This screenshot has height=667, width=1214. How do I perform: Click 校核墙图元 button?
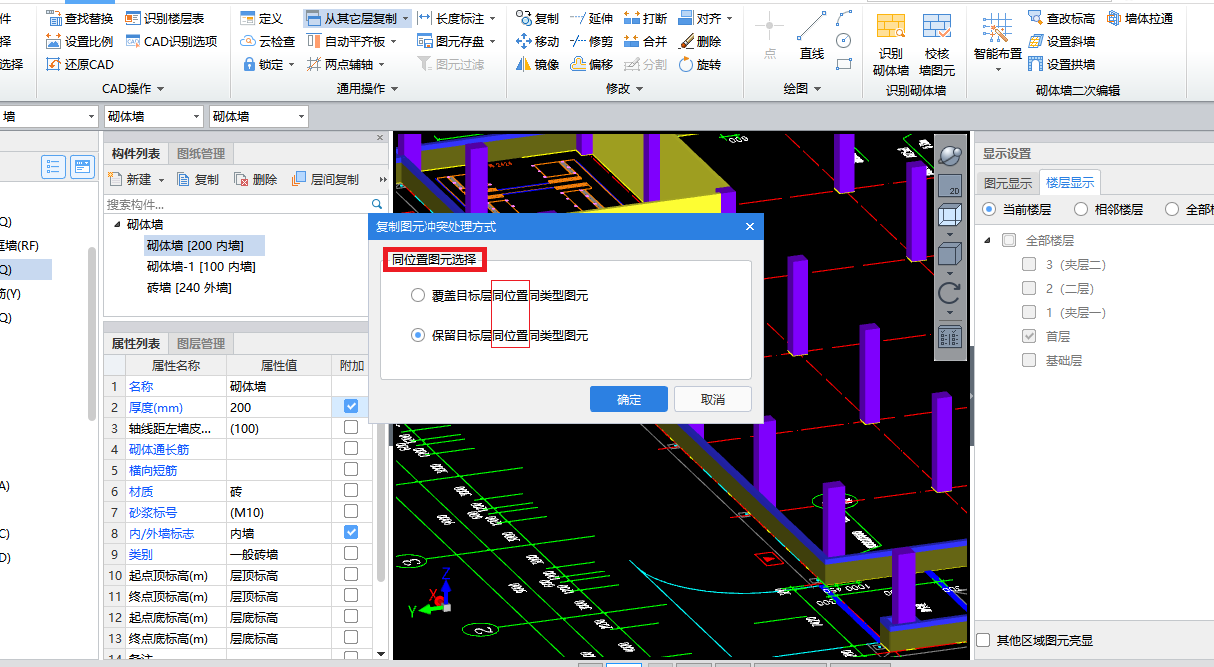coord(937,45)
